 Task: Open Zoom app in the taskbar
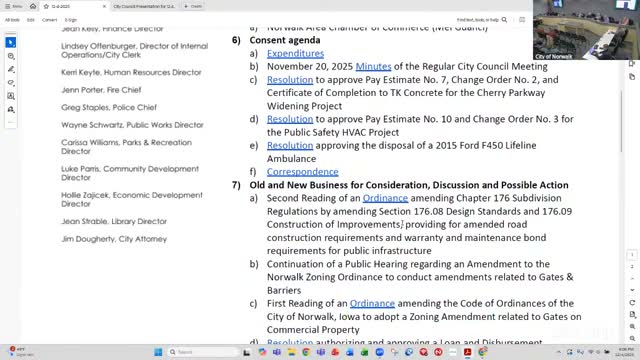[x=380, y=352]
